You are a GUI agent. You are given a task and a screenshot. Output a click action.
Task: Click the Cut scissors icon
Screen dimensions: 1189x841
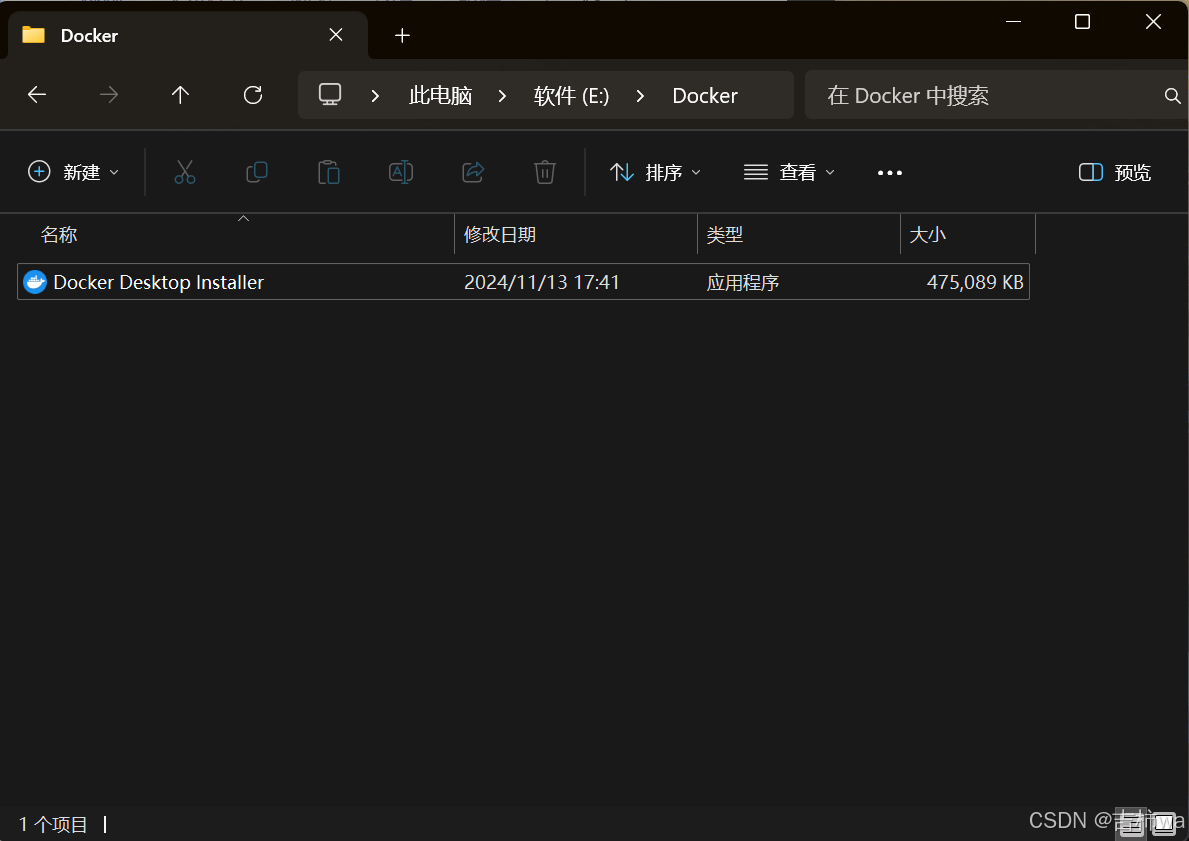coord(185,172)
